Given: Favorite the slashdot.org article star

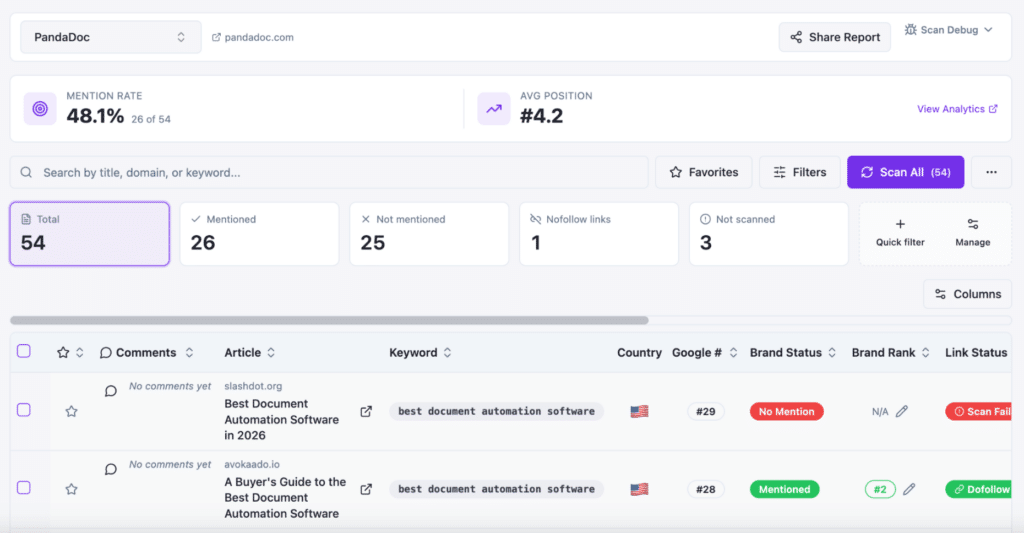Looking at the screenshot, I should coord(71,412).
